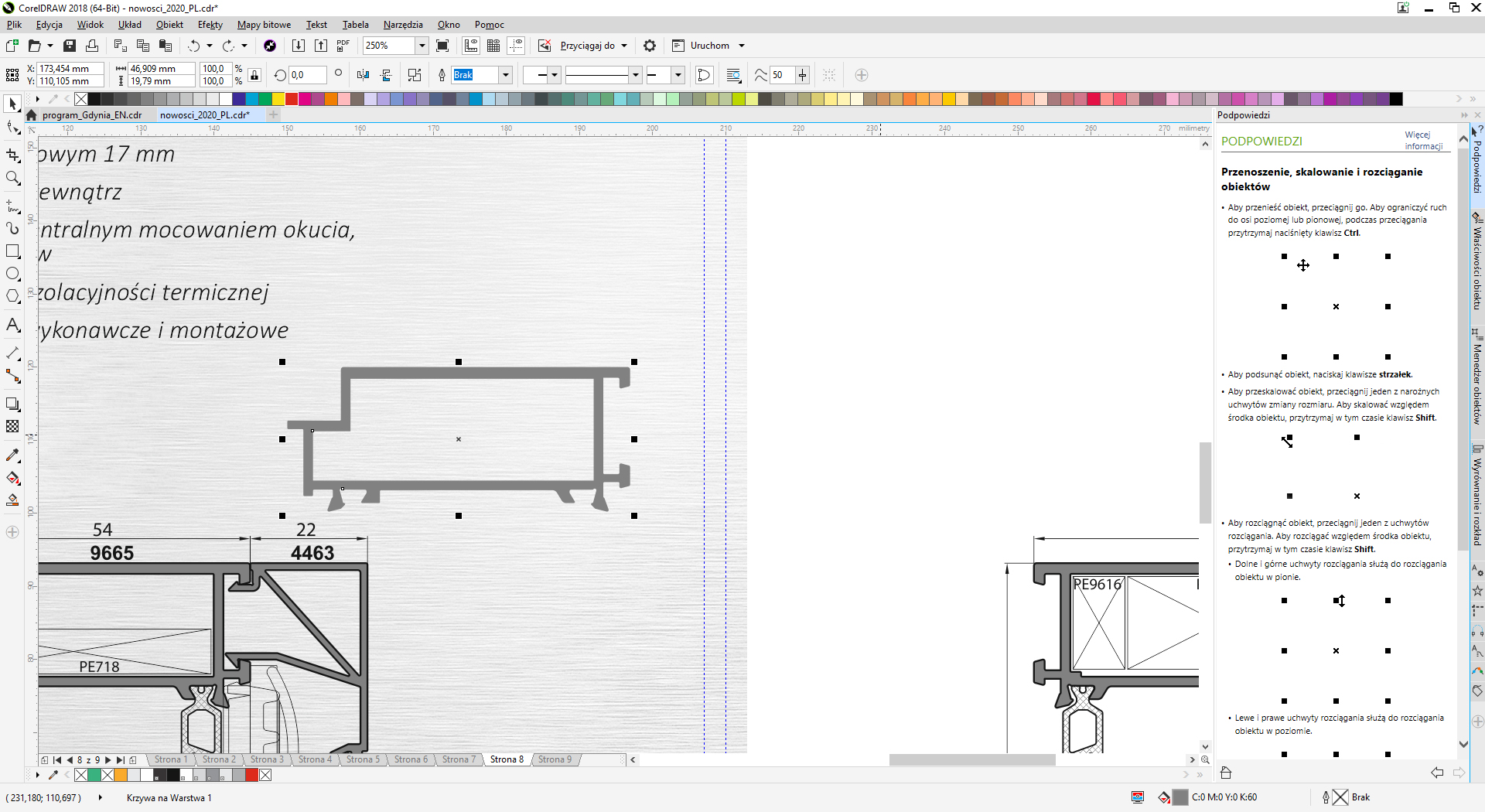This screenshot has width=1485, height=812.
Task: Switch to Strona 5 page tab
Action: tap(363, 759)
